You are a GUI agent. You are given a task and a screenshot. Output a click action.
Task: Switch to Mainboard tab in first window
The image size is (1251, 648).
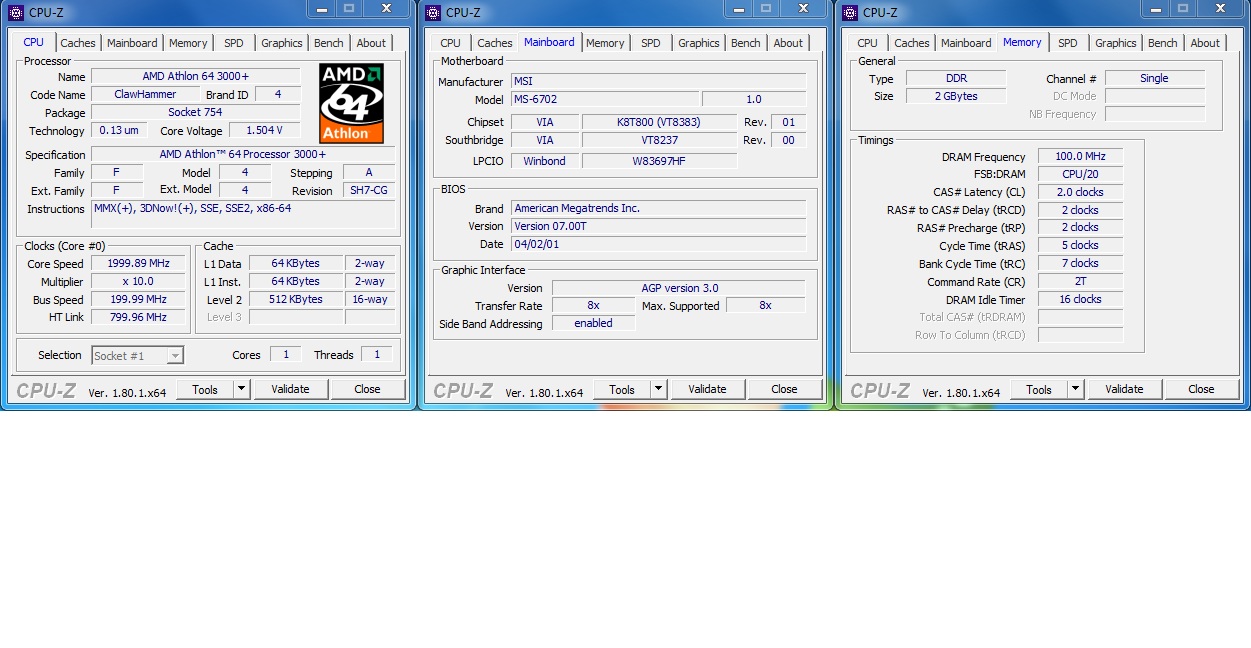coord(132,43)
